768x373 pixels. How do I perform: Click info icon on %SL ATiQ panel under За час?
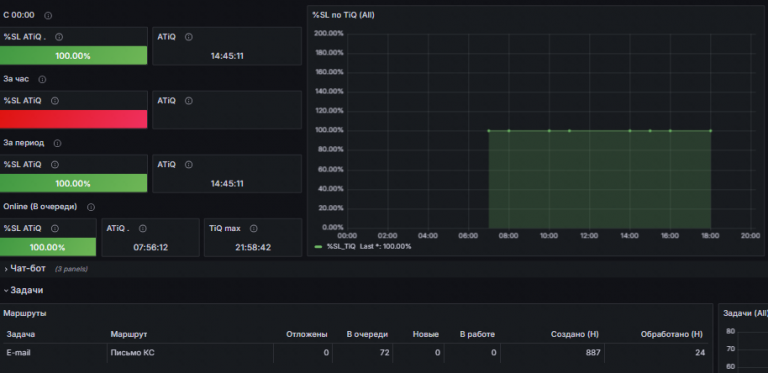[55, 101]
